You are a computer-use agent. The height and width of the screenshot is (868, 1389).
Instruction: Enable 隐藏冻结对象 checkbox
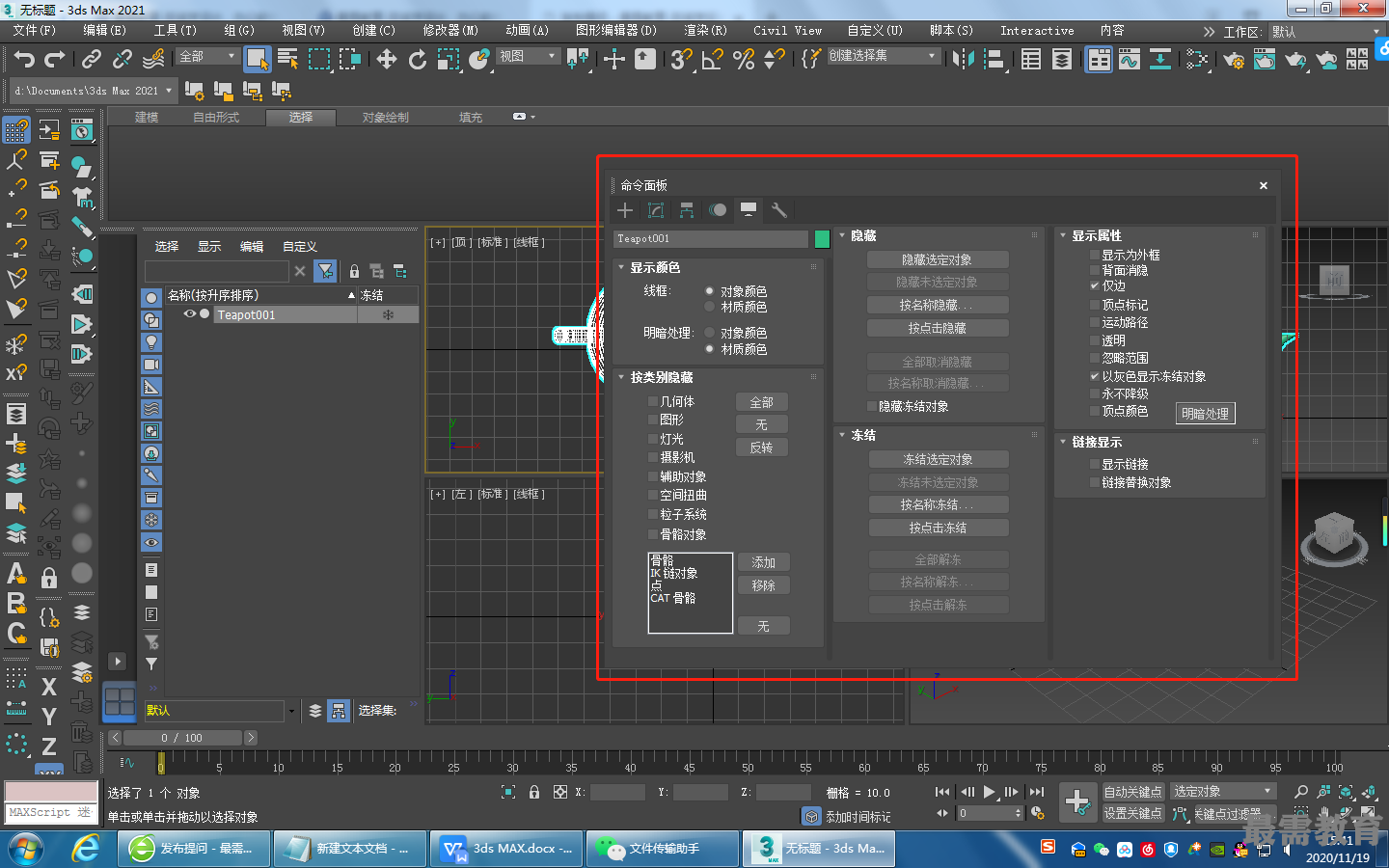[872, 406]
